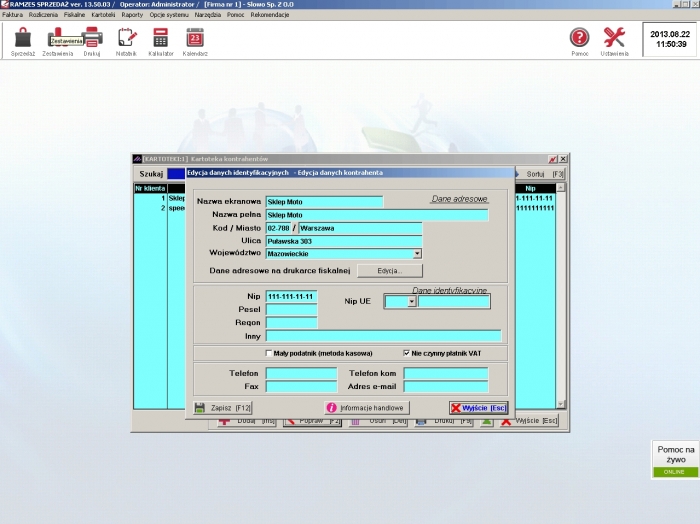Viewport: 700px width, 524px height.
Task: Open Pomoc na żywo online widget
Action: tap(675, 459)
